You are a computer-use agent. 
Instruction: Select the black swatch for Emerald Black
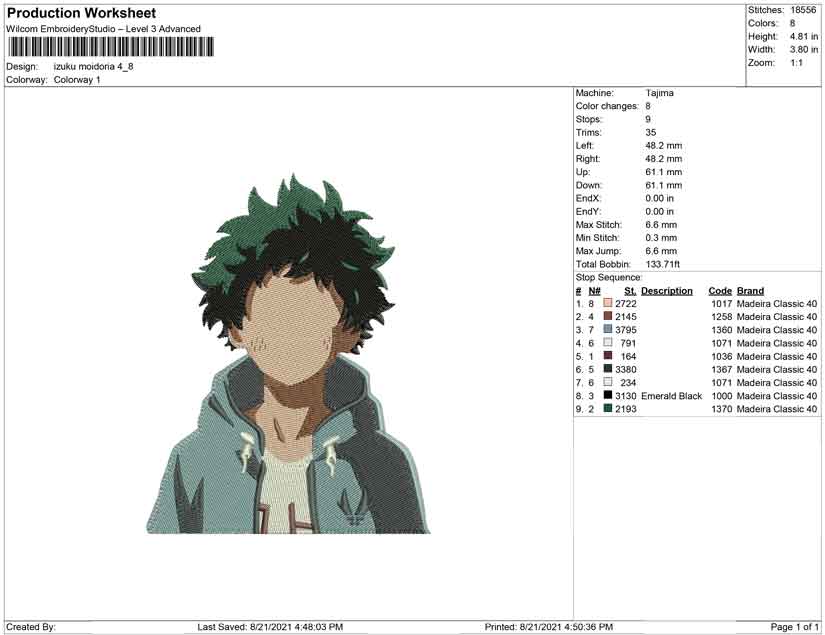pyautogui.click(x=608, y=395)
